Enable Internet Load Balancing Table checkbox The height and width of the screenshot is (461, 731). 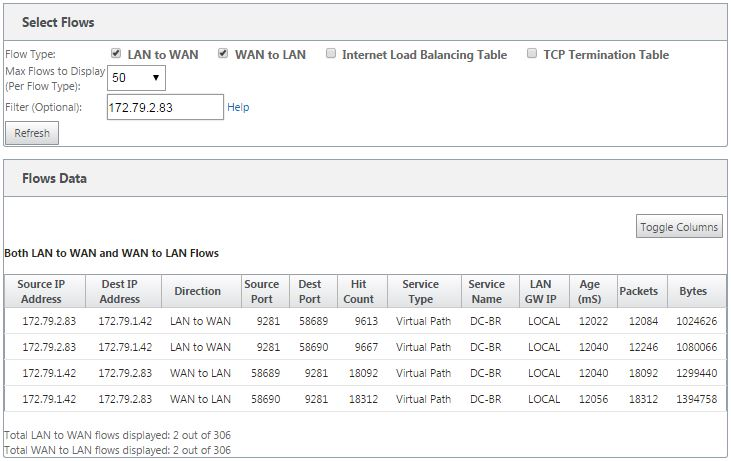pos(331,53)
